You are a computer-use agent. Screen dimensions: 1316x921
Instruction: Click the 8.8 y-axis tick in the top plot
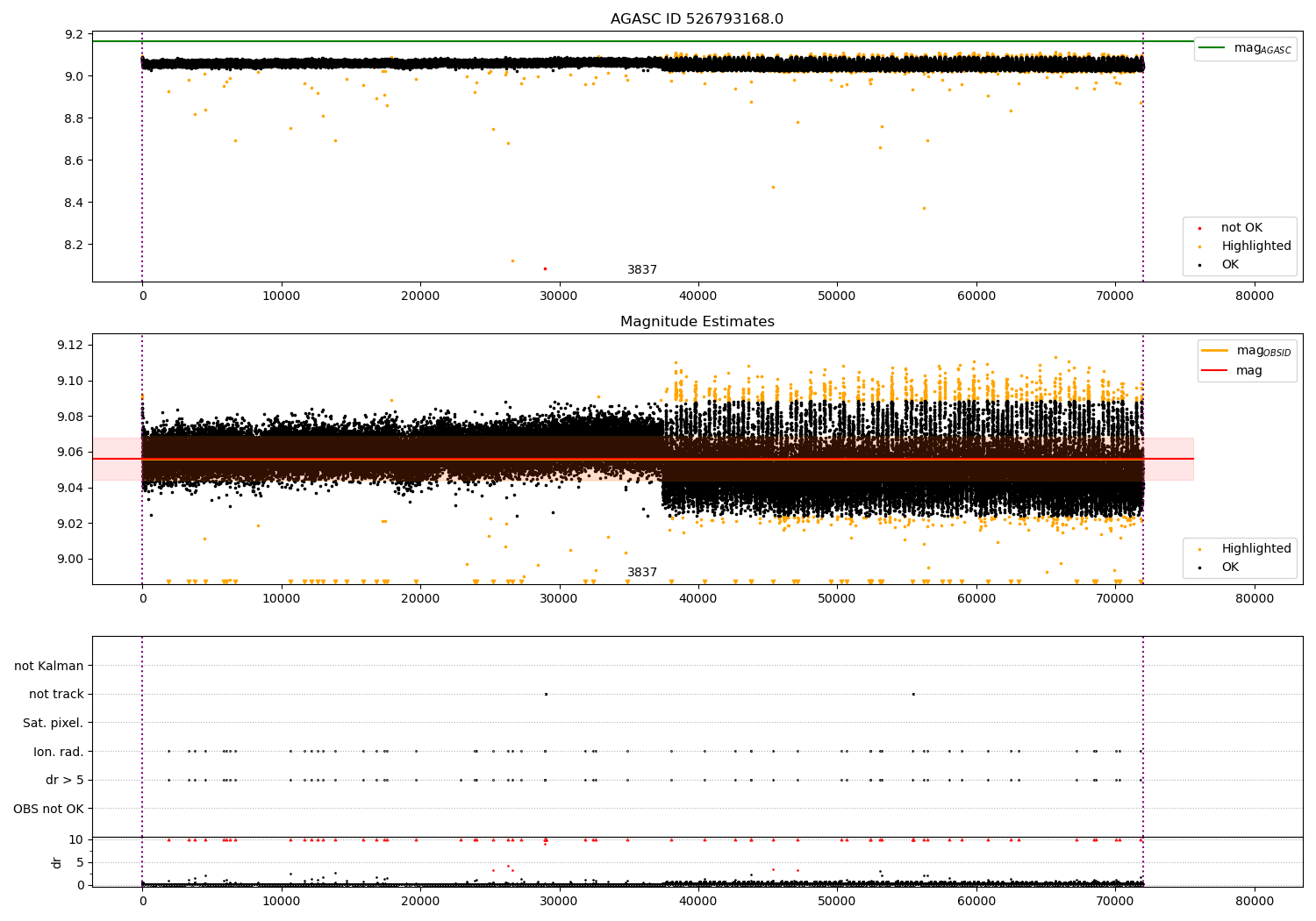(x=75, y=118)
